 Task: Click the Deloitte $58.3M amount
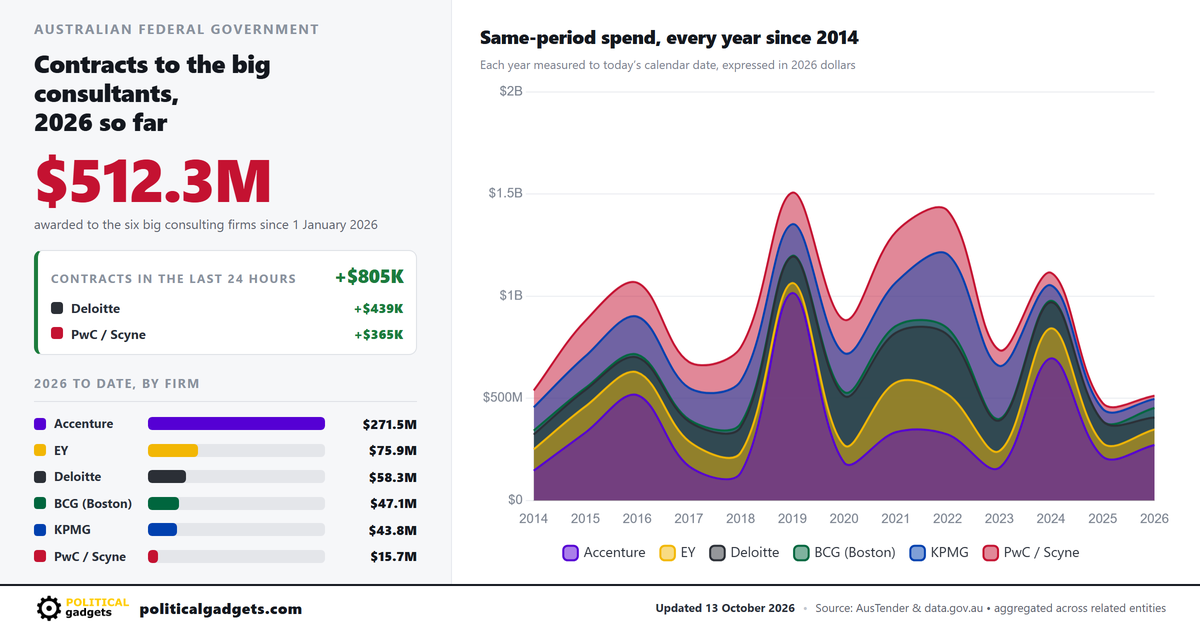click(x=392, y=477)
